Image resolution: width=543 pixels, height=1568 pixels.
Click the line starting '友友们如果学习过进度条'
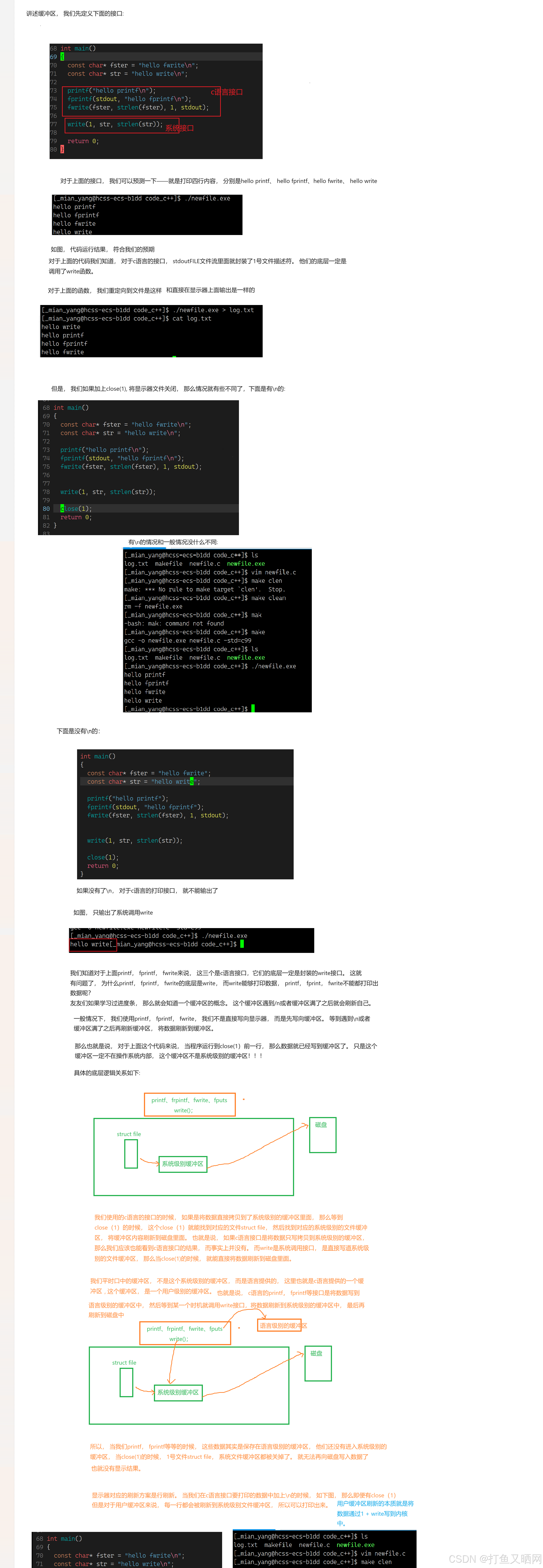(222, 1003)
